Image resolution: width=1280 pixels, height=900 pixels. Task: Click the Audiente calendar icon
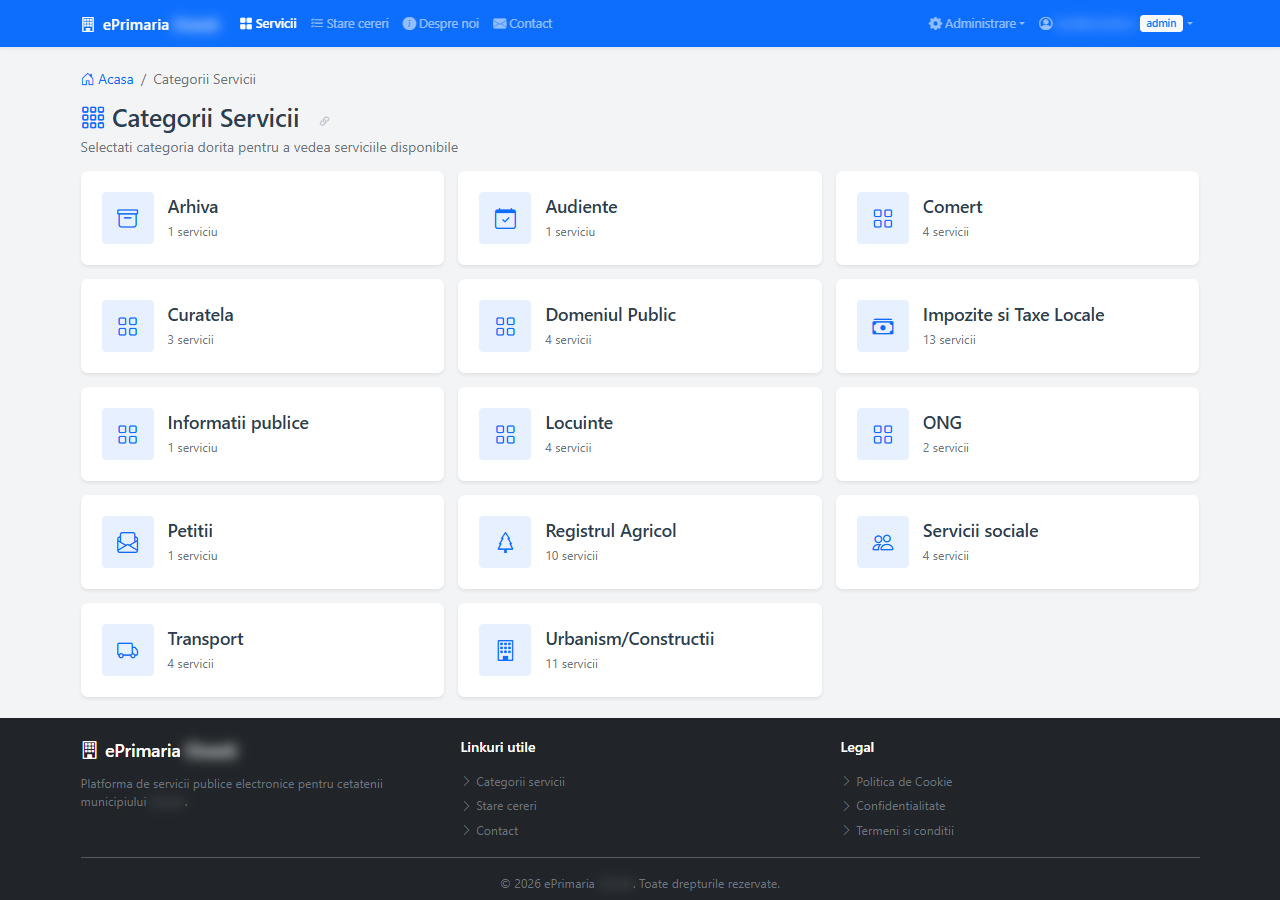[x=505, y=218]
